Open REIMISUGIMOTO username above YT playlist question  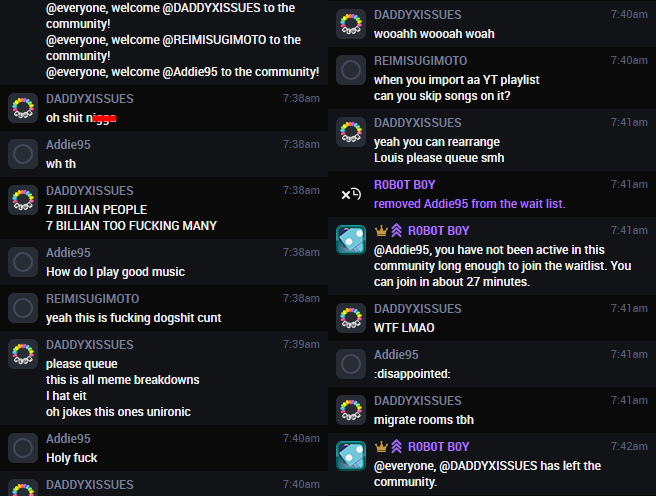pos(420,61)
